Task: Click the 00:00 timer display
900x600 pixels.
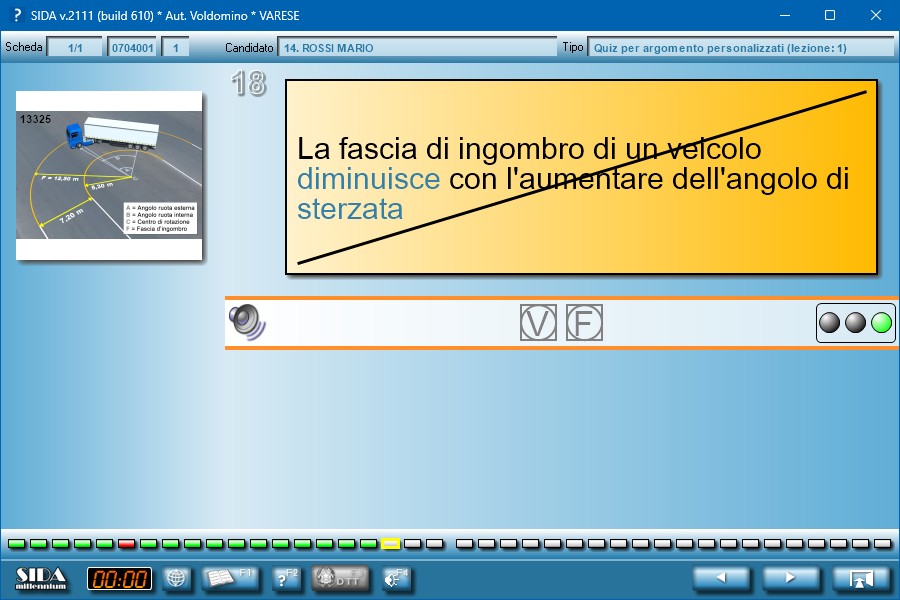Action: (x=120, y=578)
